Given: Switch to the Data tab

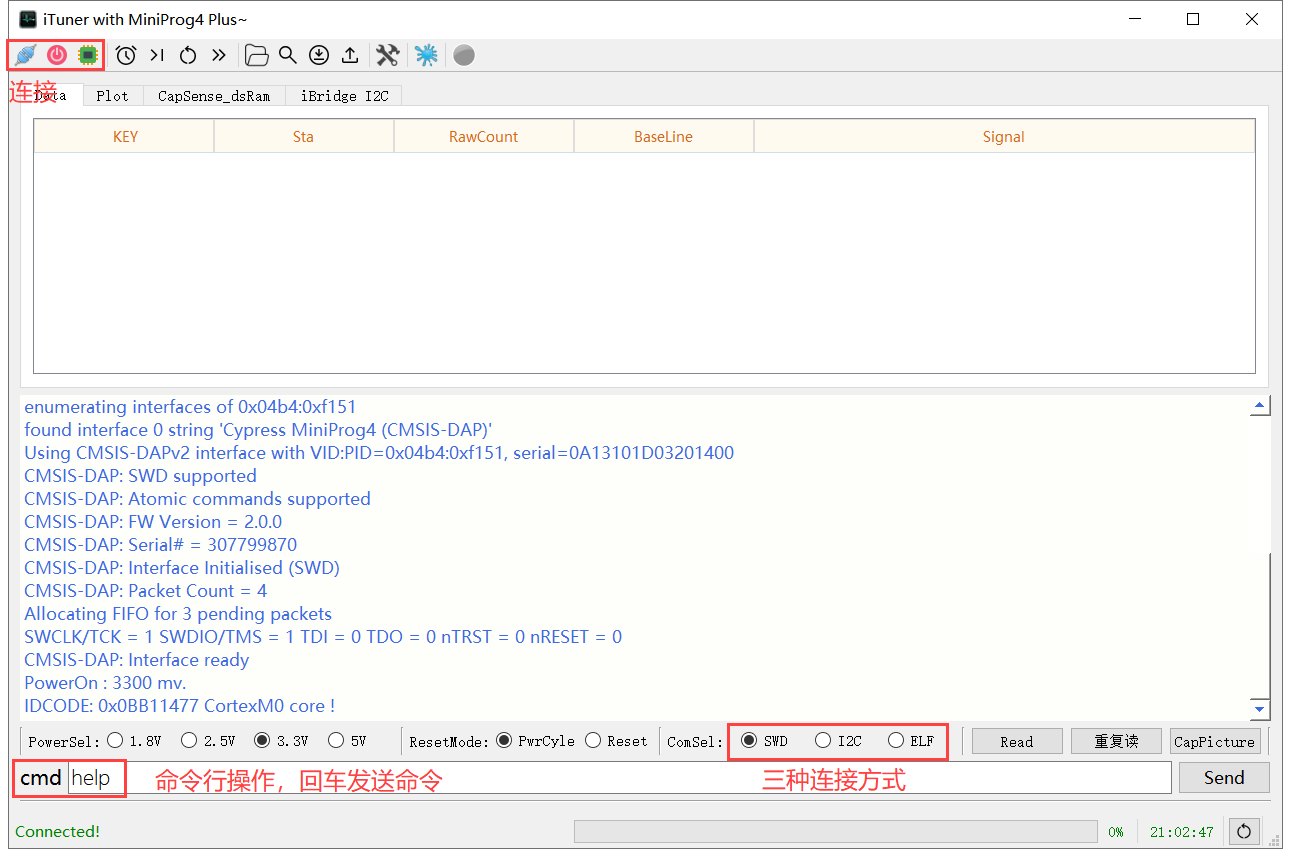Looking at the screenshot, I should coord(50,96).
